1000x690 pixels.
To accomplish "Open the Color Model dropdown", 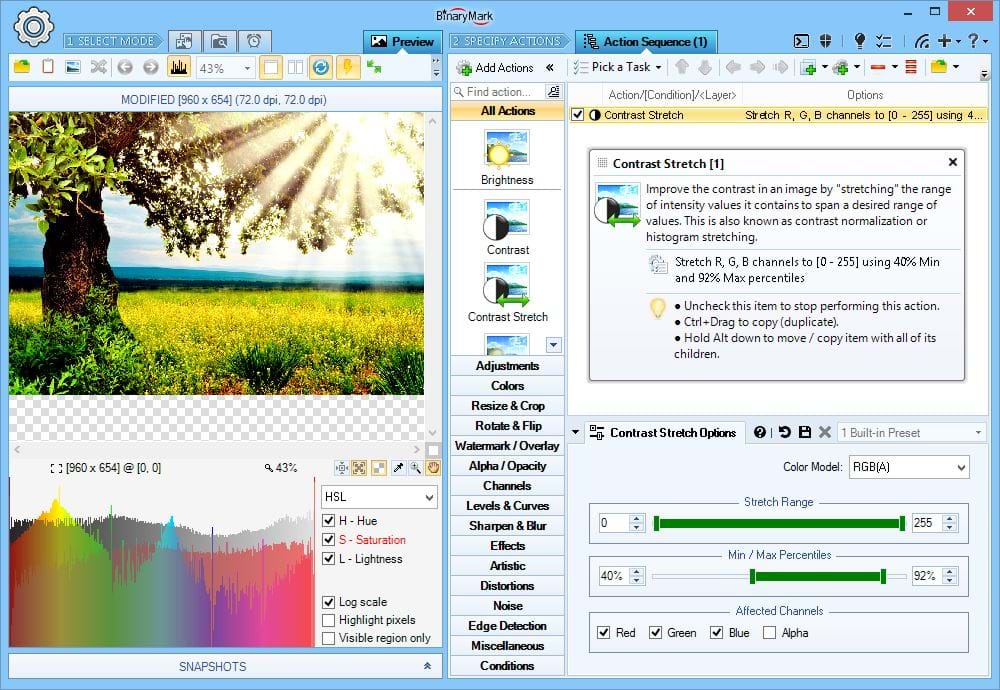I will point(908,467).
